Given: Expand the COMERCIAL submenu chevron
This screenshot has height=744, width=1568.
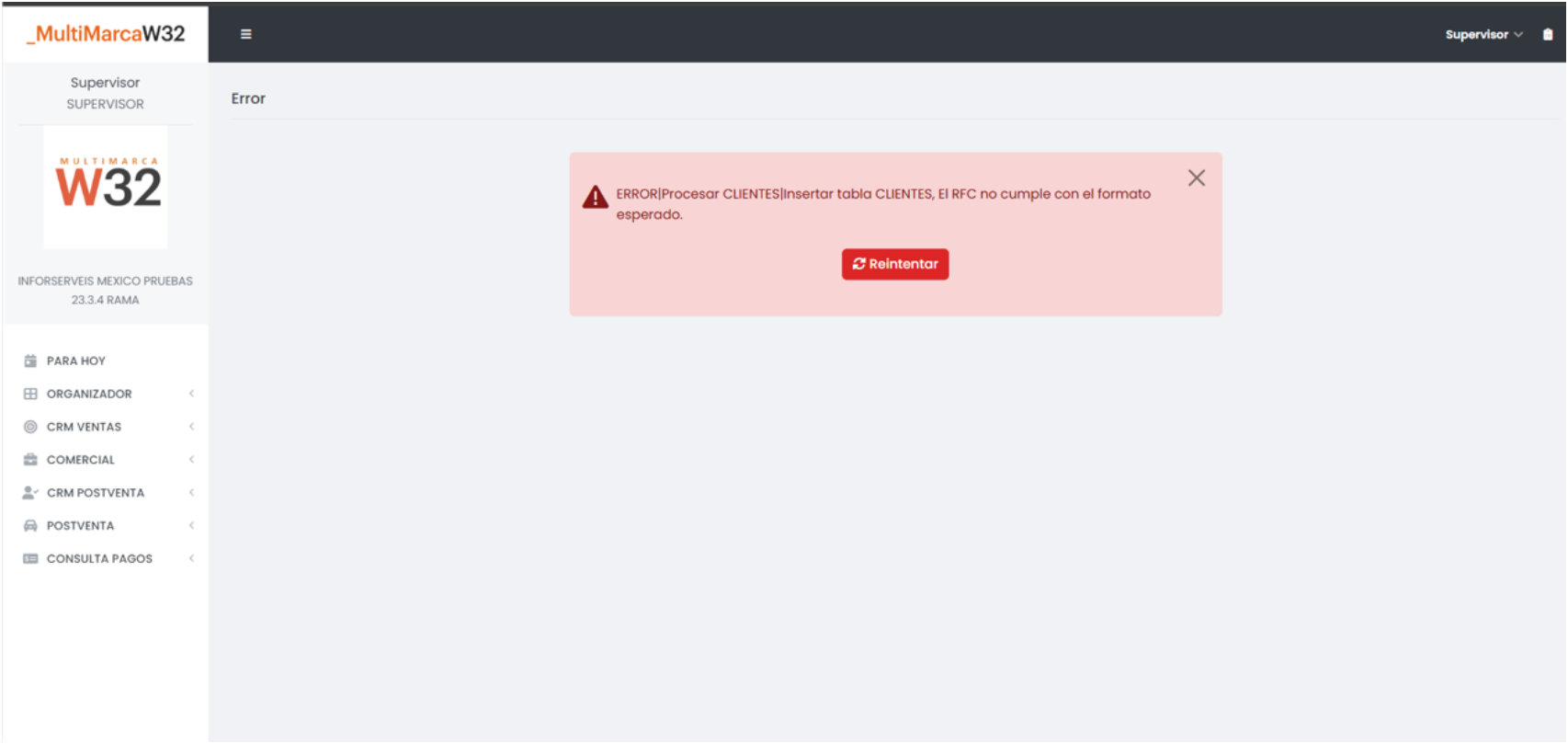Looking at the screenshot, I should pos(191,460).
